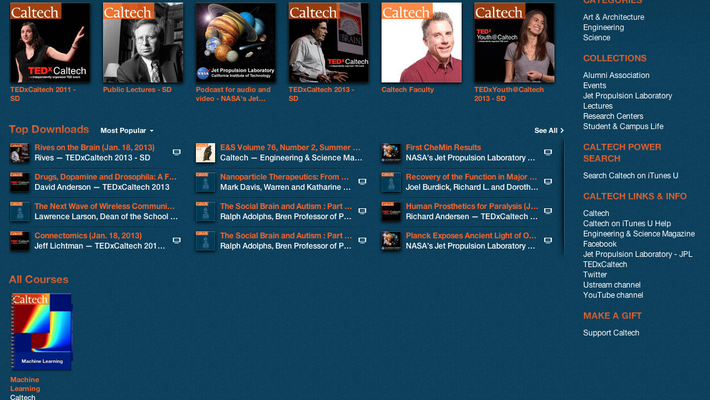Click artwork icon for Next Wave of Wireless
Viewport: 710px width, 400px height.
[19, 212]
